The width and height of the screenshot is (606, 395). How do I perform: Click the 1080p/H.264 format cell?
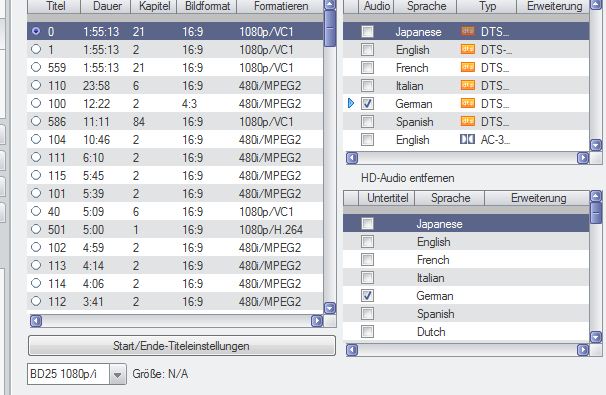click(x=271, y=230)
